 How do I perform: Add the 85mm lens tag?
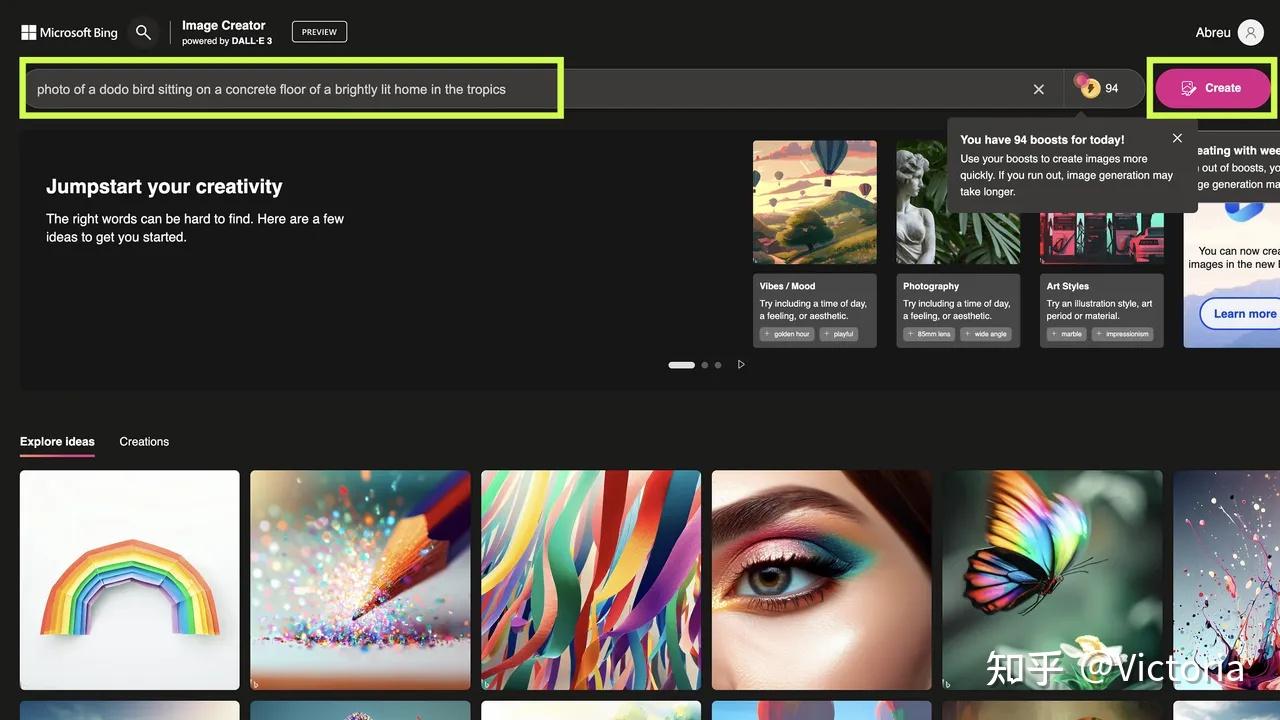[x=929, y=334]
